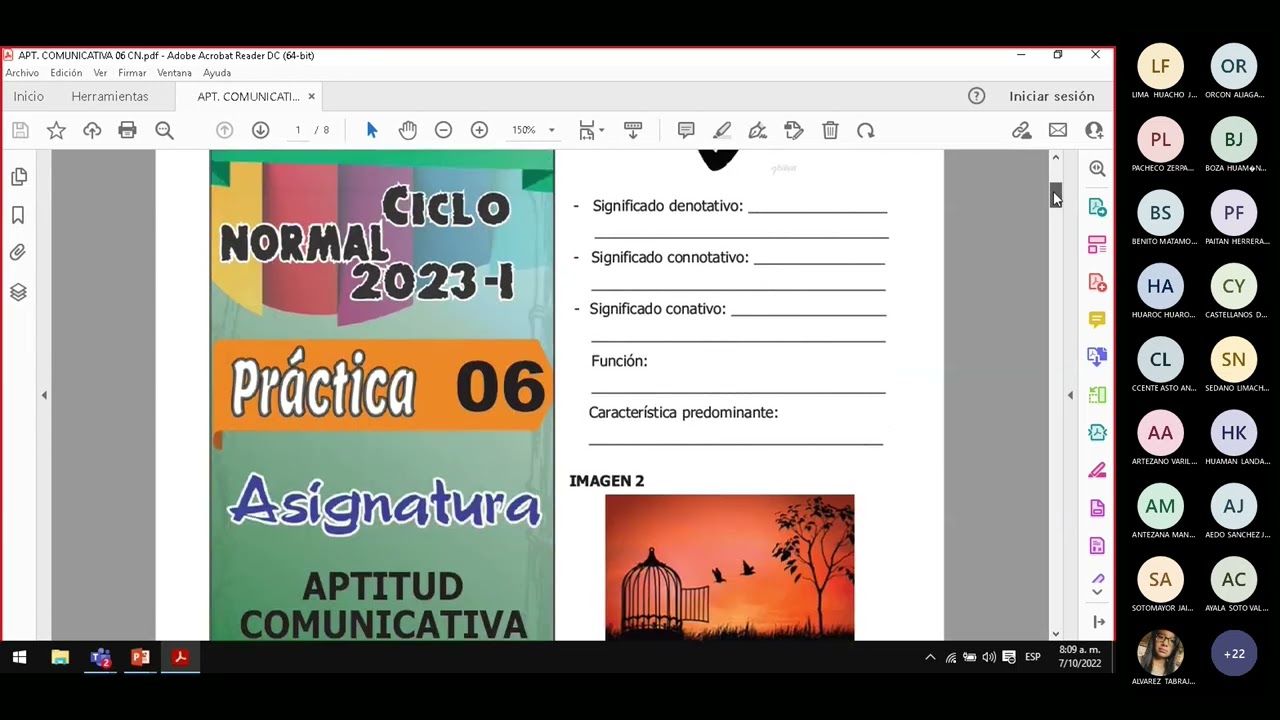Activate the Hand pan tool
Screen dimensions: 1280x720
[407, 130]
